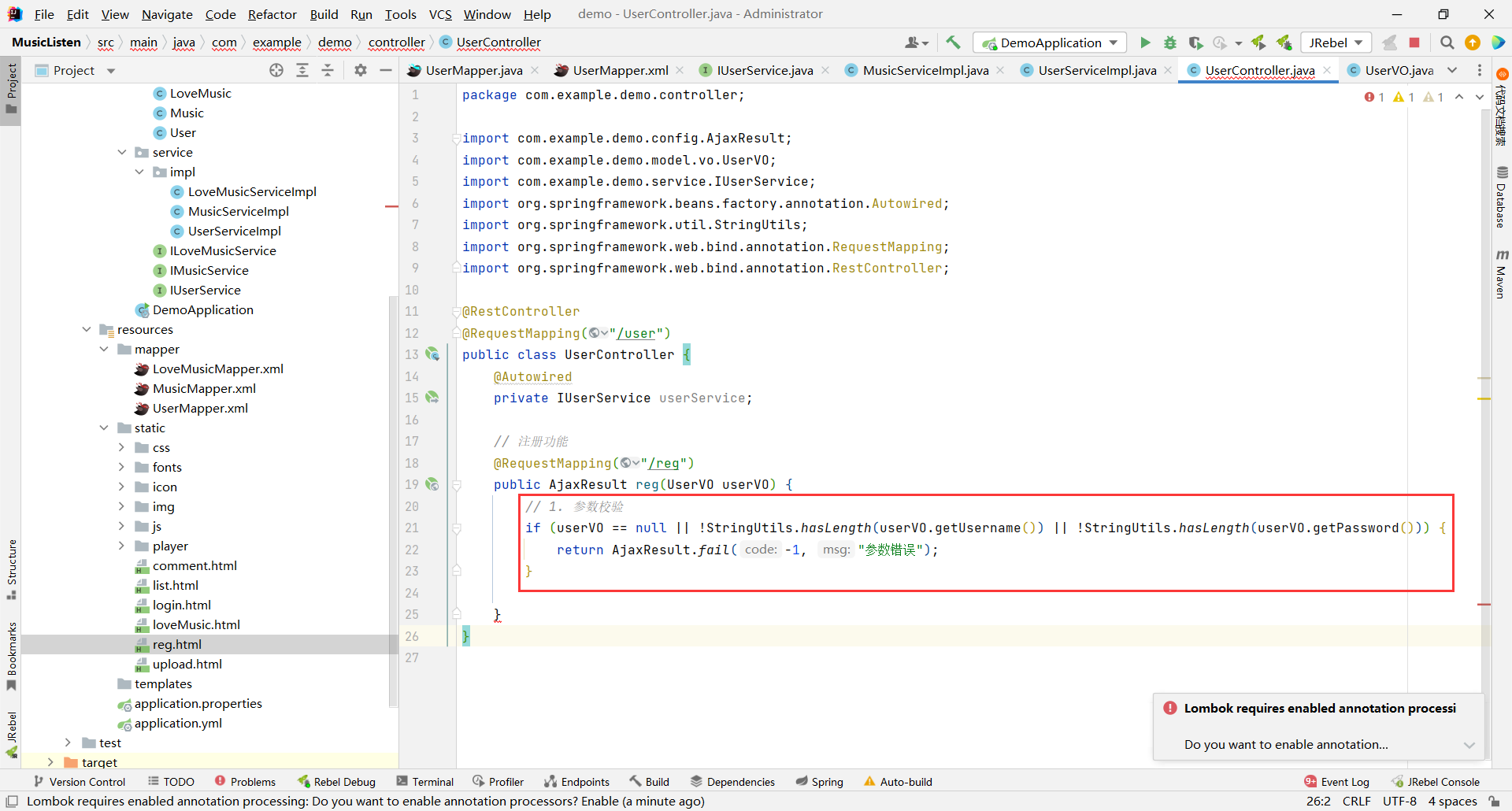This screenshot has height=811, width=1512.
Task: Switch to UserServiceImpl.java tab
Action: click(1096, 70)
